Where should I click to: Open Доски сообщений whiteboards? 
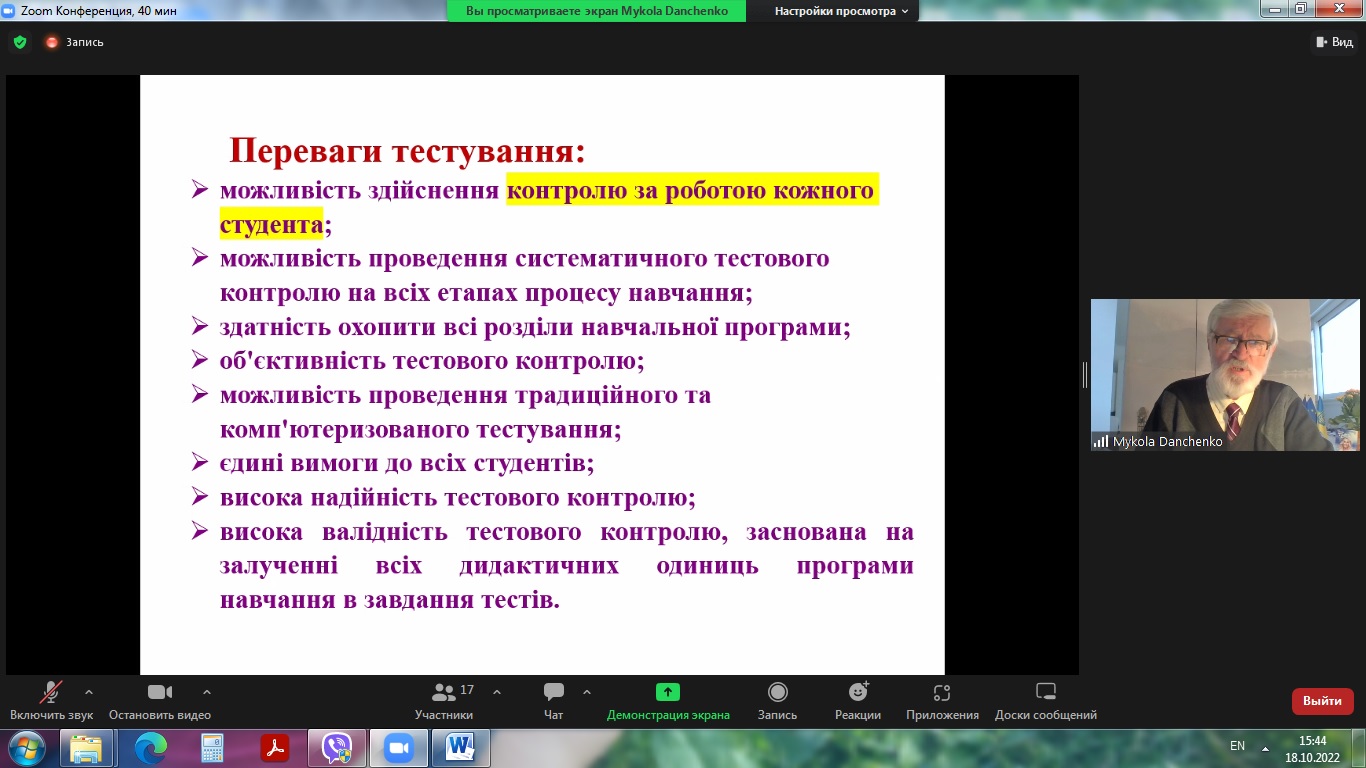click(1046, 701)
